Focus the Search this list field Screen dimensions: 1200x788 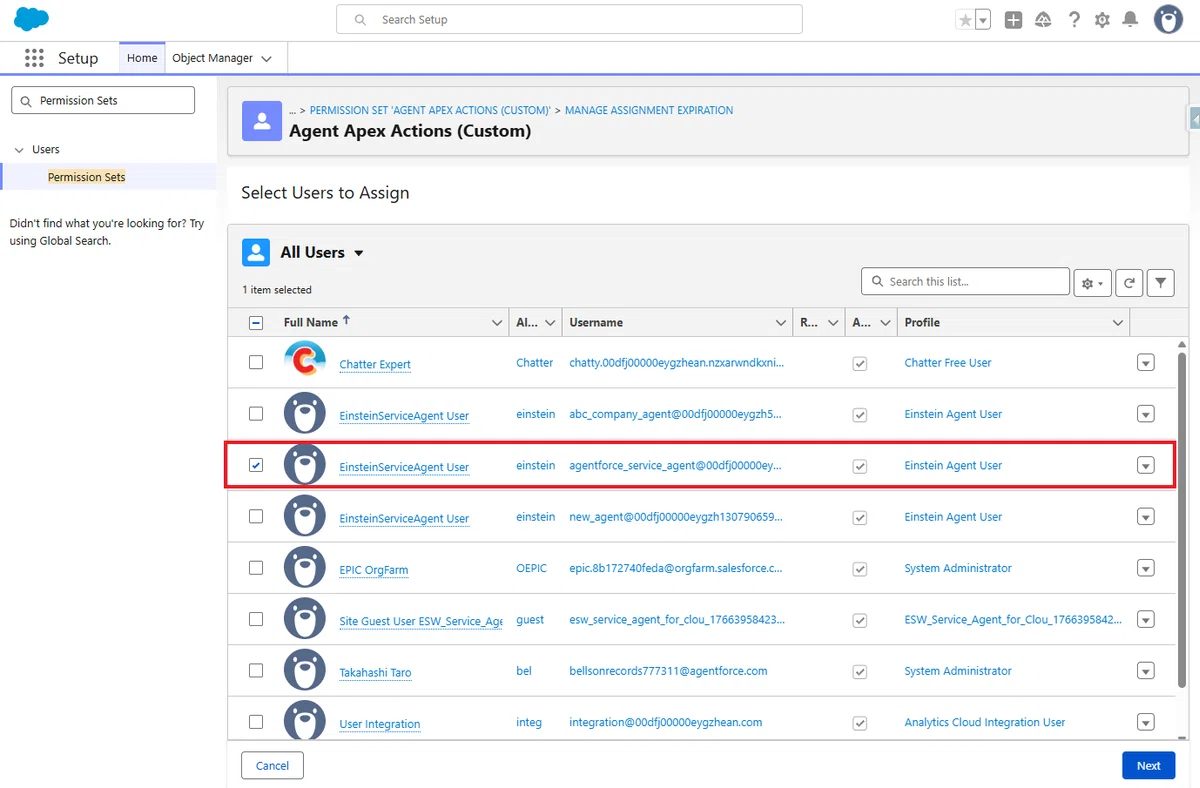pos(965,282)
